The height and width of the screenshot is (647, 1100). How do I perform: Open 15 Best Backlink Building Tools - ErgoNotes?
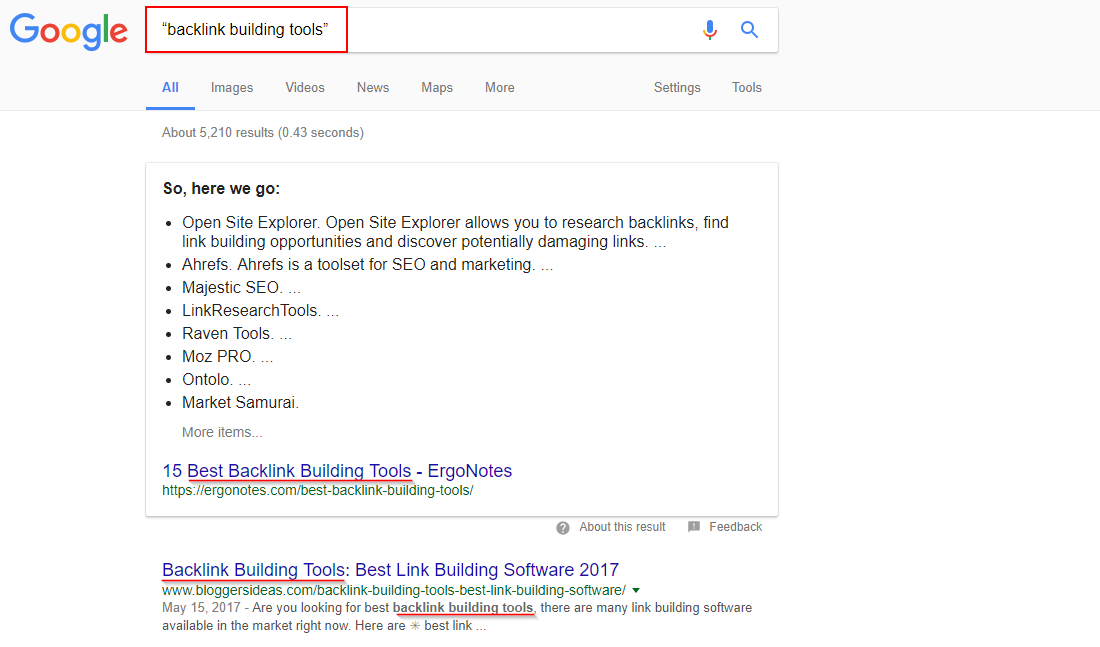[x=337, y=471]
